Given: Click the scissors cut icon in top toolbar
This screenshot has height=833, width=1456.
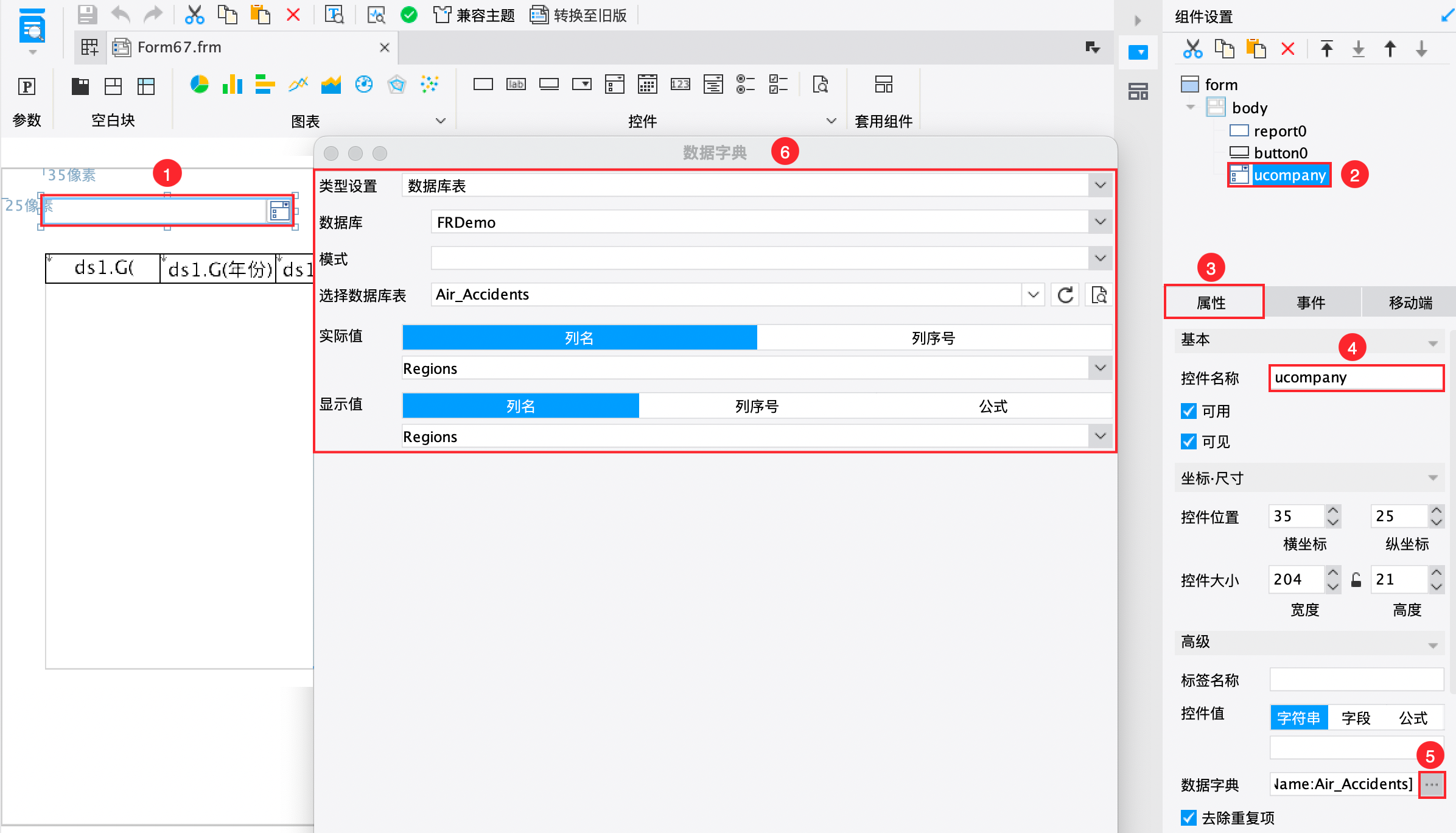Looking at the screenshot, I should [x=194, y=15].
